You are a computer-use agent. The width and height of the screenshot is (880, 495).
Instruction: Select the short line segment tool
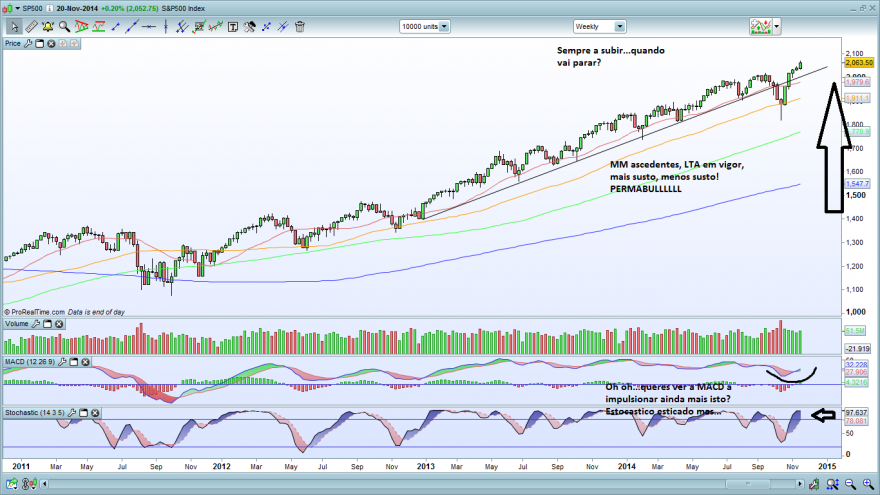115,26
